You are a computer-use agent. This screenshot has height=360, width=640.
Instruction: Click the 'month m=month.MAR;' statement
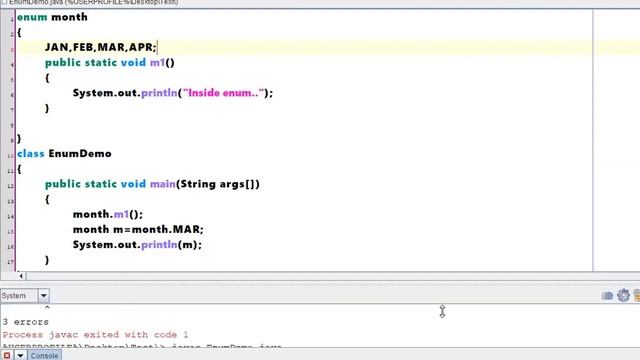(x=138, y=229)
